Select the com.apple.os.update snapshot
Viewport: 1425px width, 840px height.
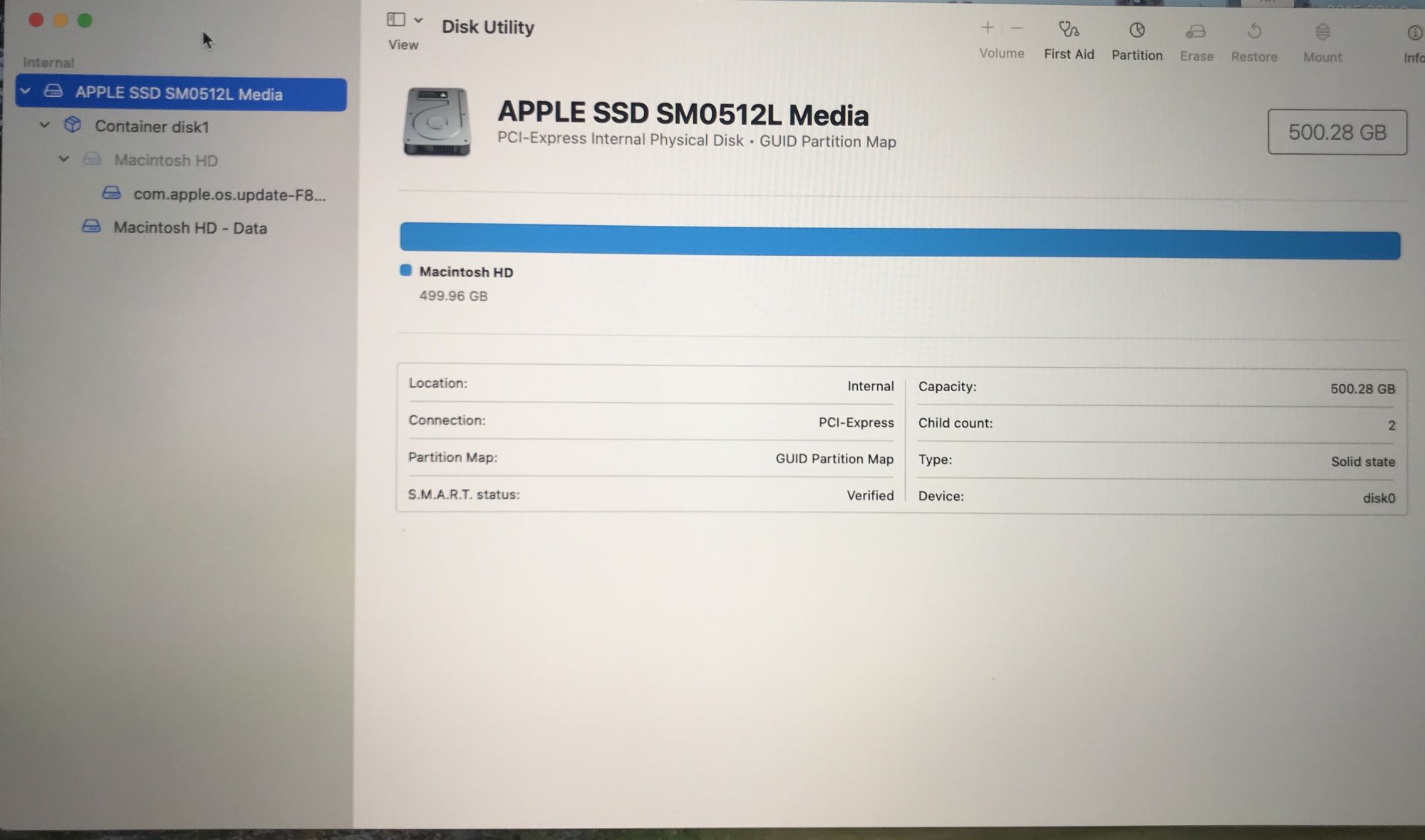point(229,195)
